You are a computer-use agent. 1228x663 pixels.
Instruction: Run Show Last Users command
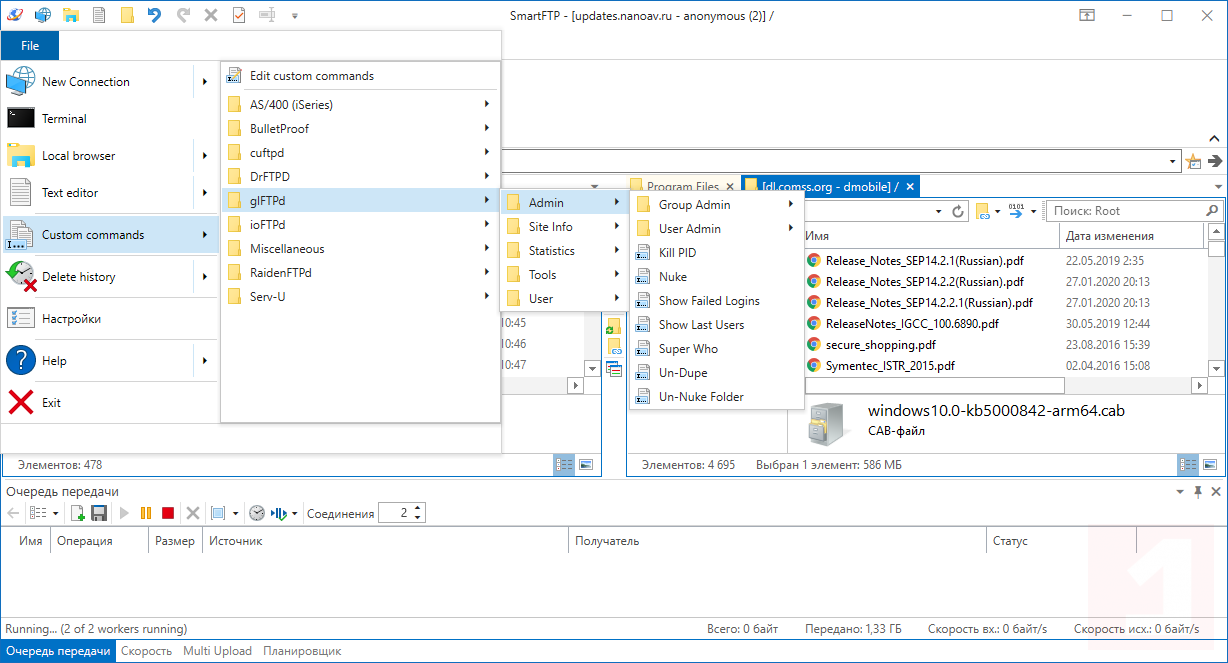pyautogui.click(x=716, y=325)
